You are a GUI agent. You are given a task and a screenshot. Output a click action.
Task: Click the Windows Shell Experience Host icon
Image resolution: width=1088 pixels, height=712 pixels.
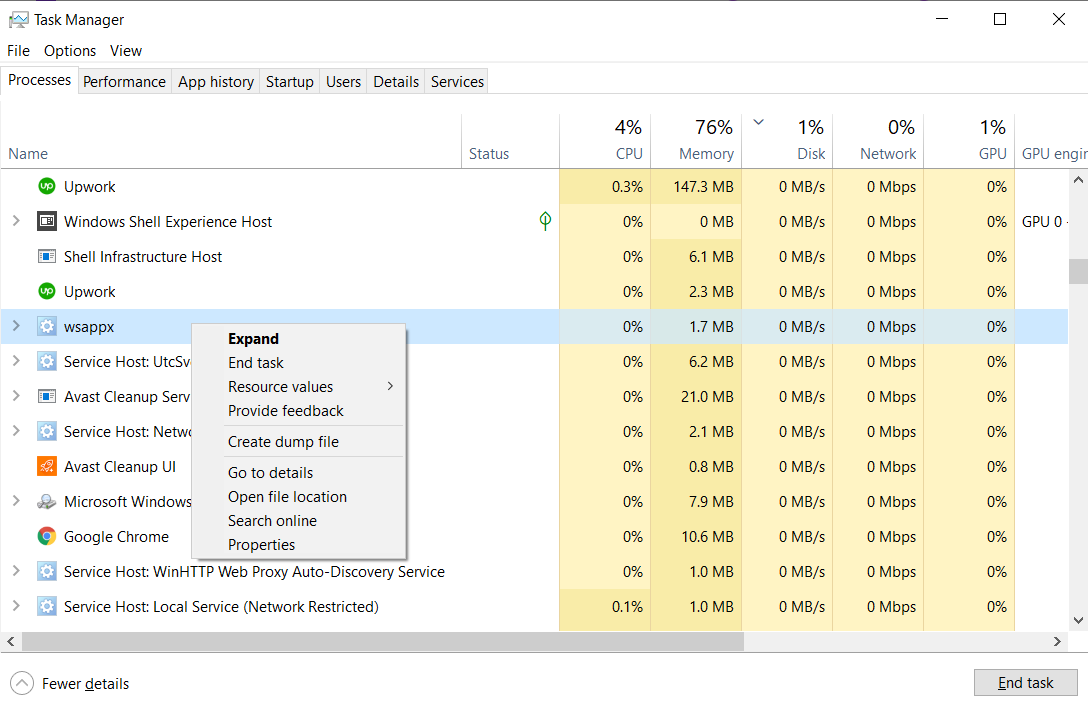pyautogui.click(x=47, y=222)
